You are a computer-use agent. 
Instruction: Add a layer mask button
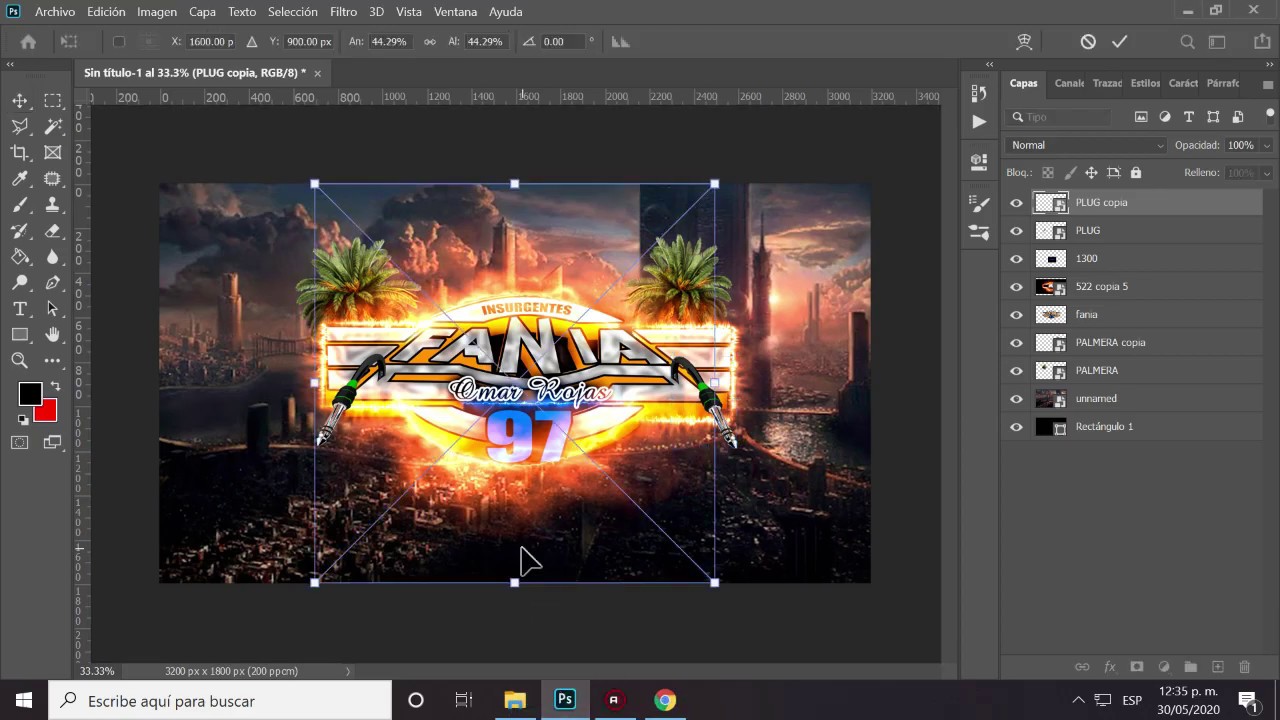1137,667
